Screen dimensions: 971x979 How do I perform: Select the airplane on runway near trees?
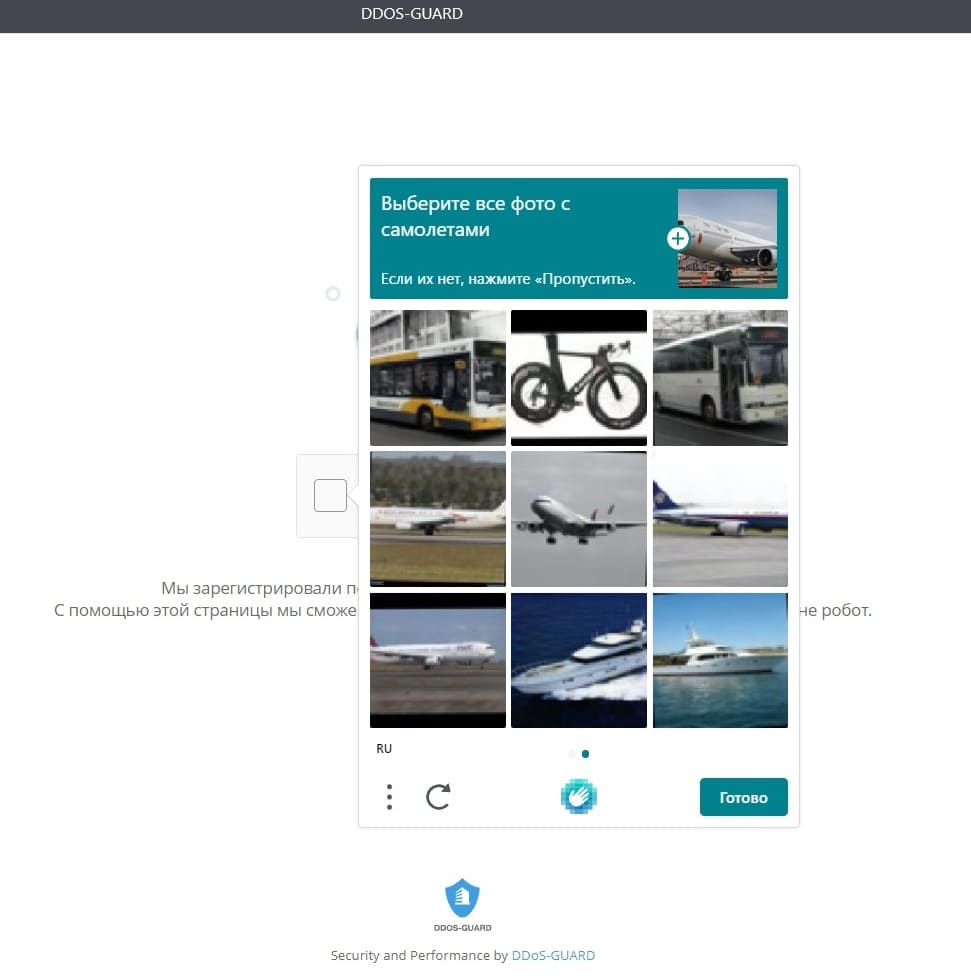tap(438, 519)
